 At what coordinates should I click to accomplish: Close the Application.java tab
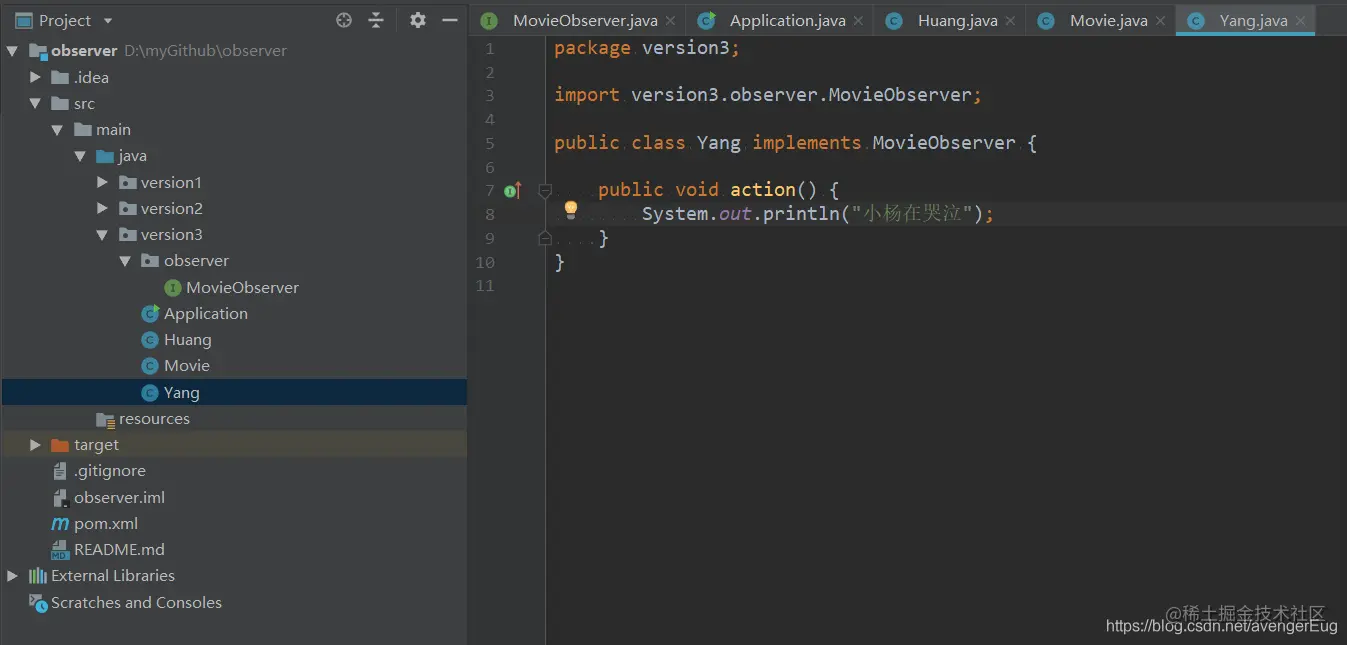(858, 21)
